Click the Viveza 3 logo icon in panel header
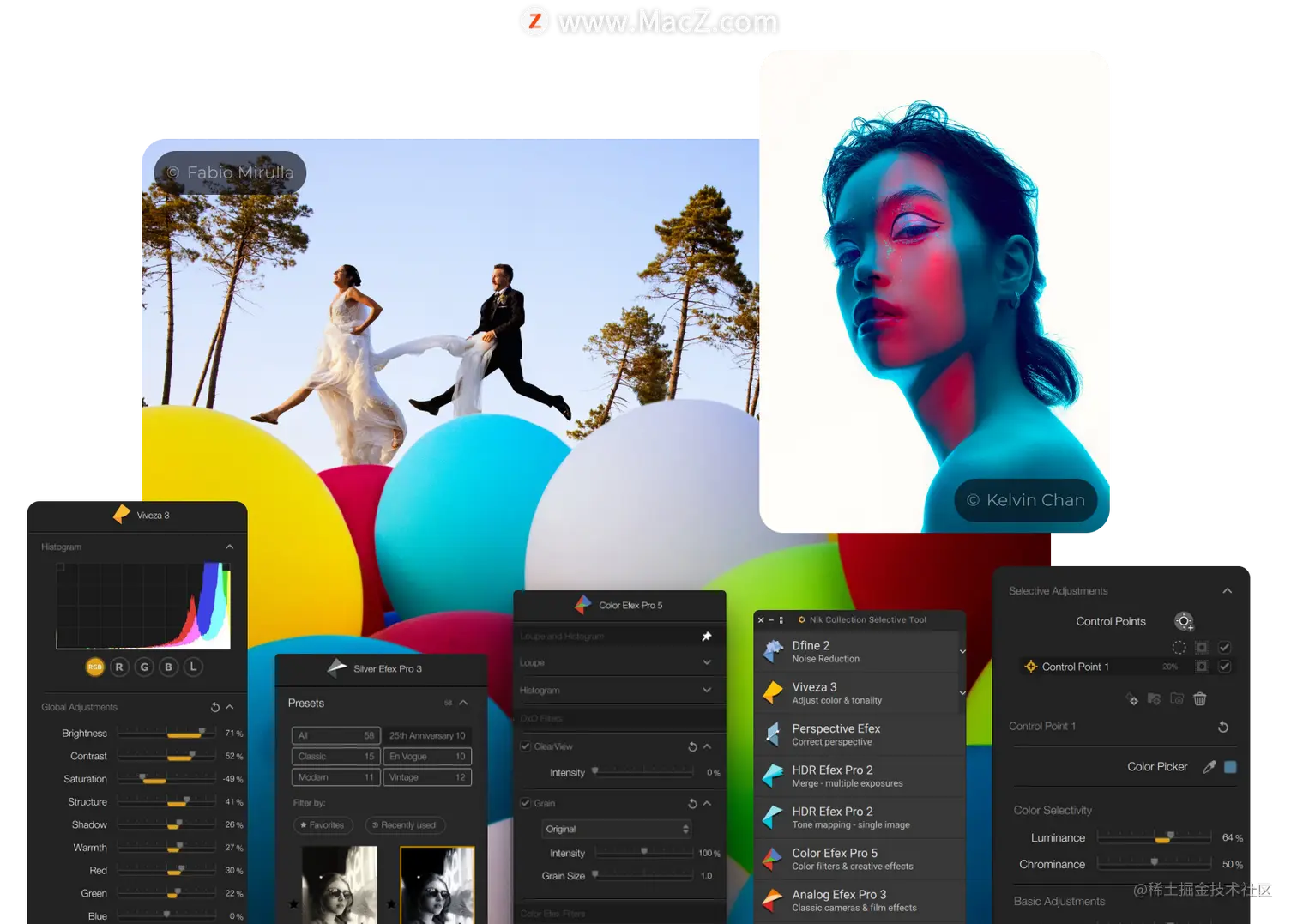 [122, 515]
